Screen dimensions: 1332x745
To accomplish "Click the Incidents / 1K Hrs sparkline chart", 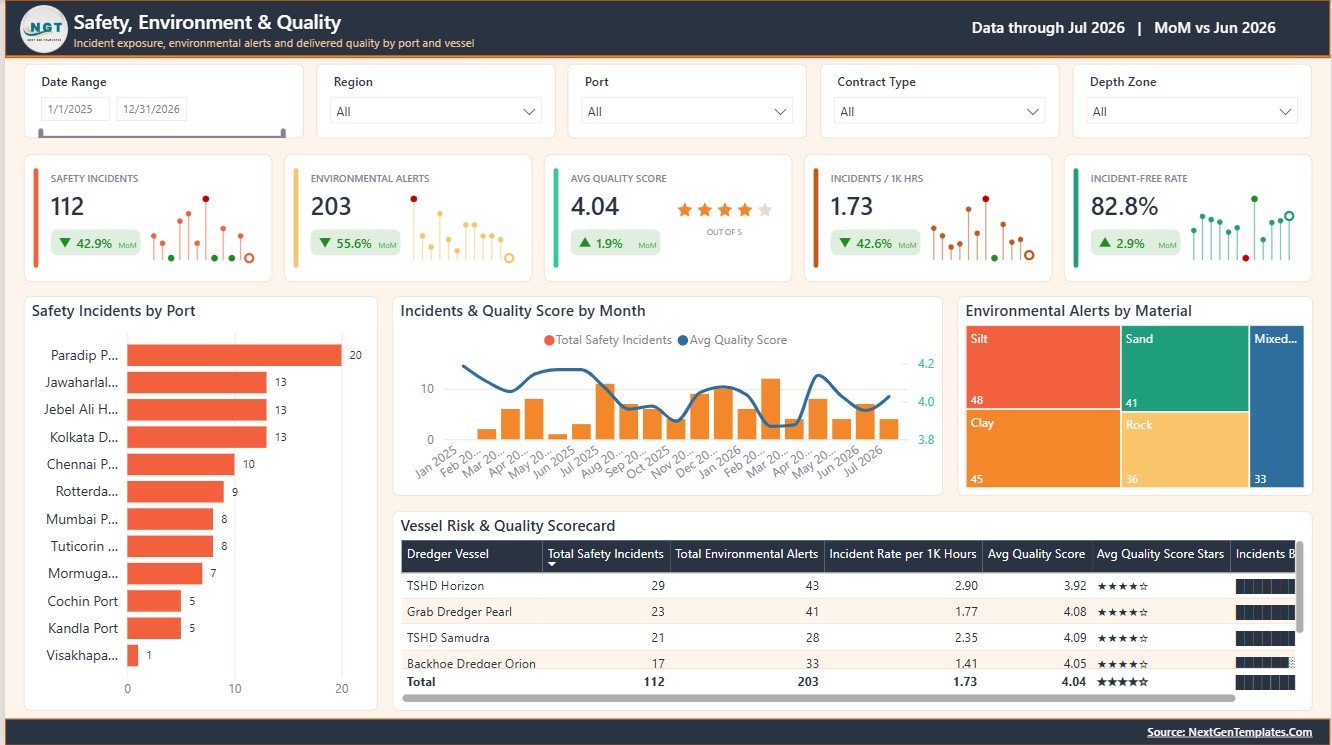I will pos(983,230).
